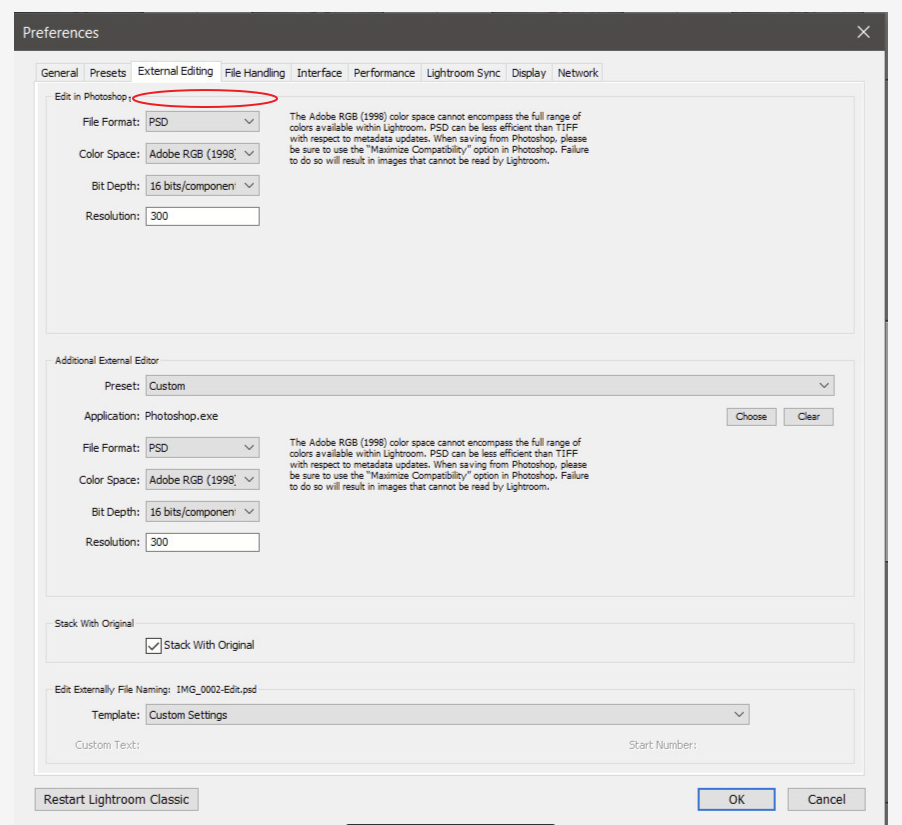Switch to the General tab

tap(59, 72)
